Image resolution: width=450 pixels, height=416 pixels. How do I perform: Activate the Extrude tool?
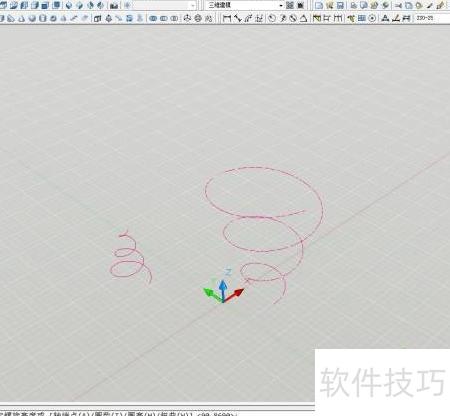97,18
